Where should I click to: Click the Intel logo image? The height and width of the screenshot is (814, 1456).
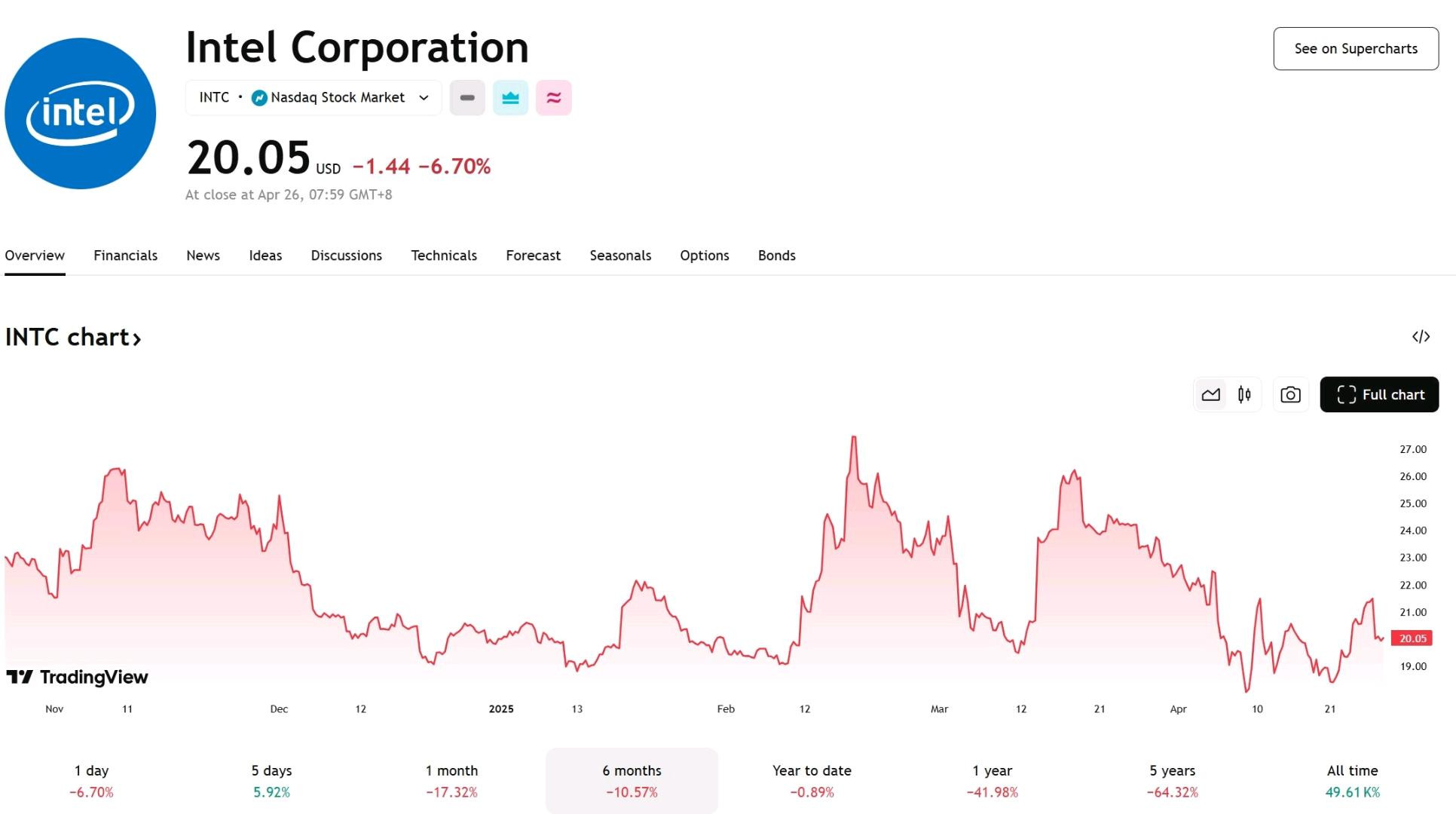[x=81, y=114]
